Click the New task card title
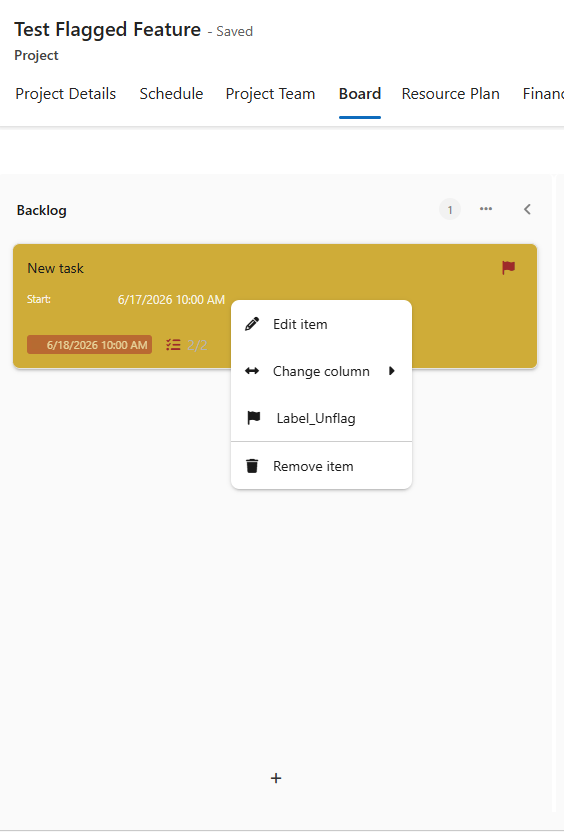This screenshot has height=832, width=564. (x=56, y=268)
